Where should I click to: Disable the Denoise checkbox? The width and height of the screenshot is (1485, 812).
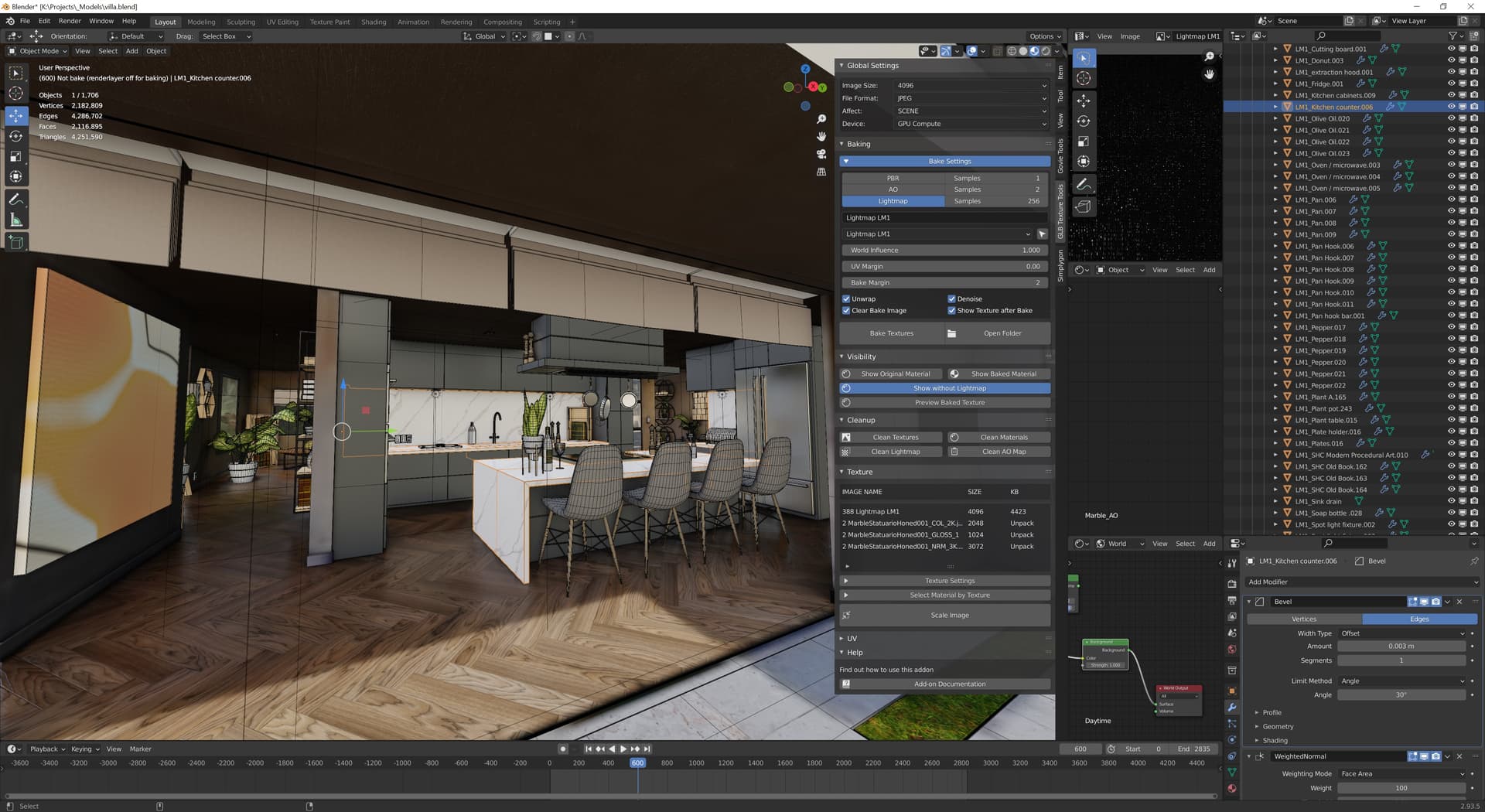pyautogui.click(x=951, y=299)
